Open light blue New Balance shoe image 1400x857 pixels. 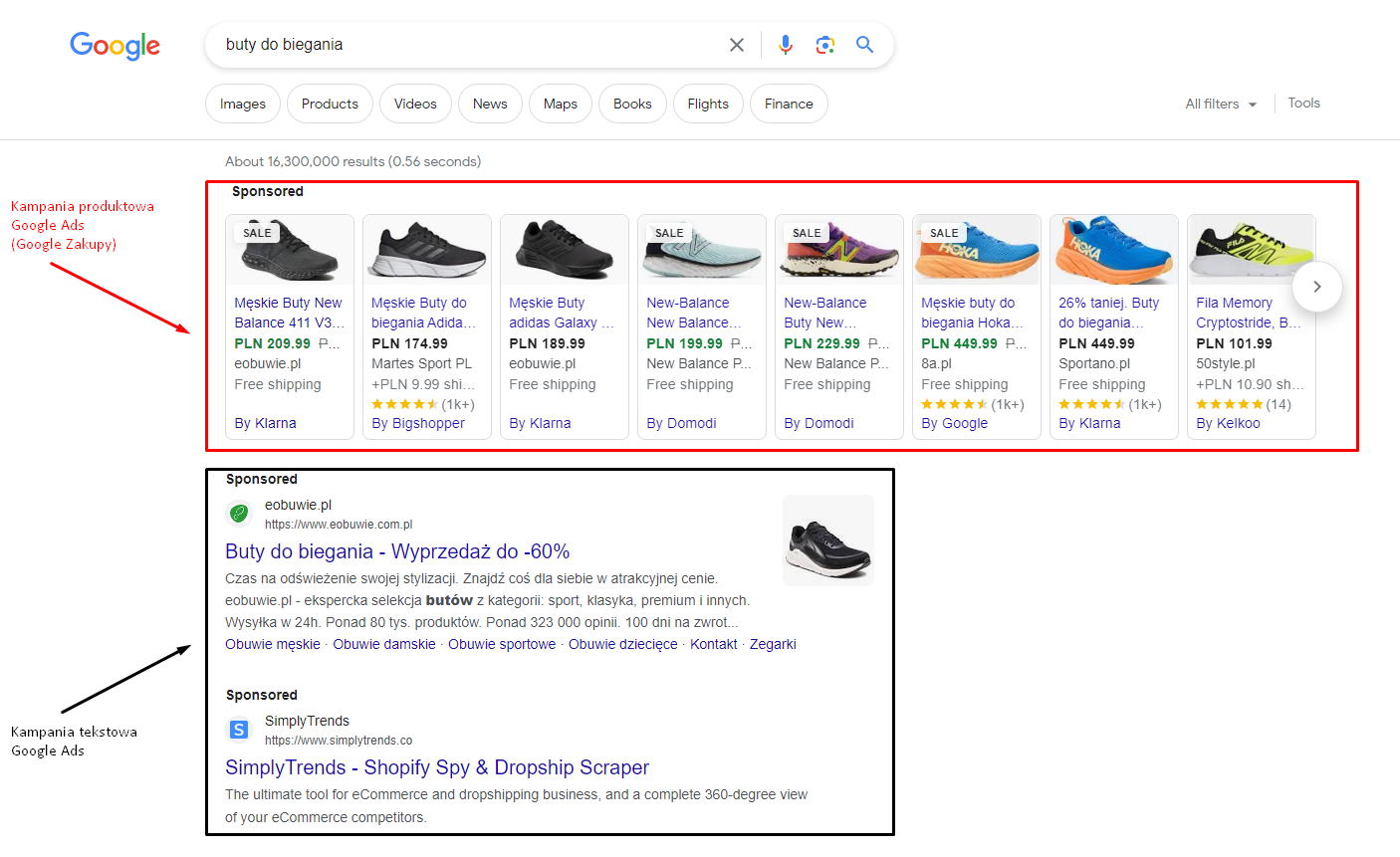click(702, 250)
